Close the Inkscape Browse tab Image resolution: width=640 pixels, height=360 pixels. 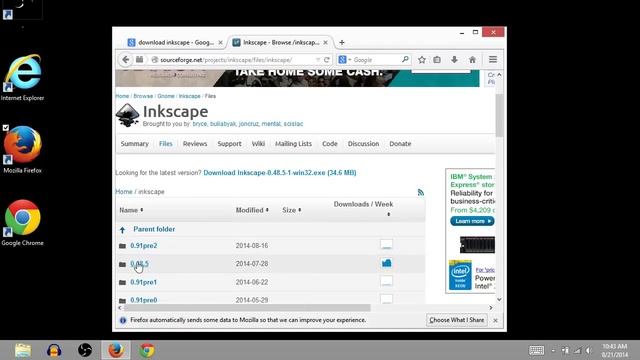pos(325,42)
